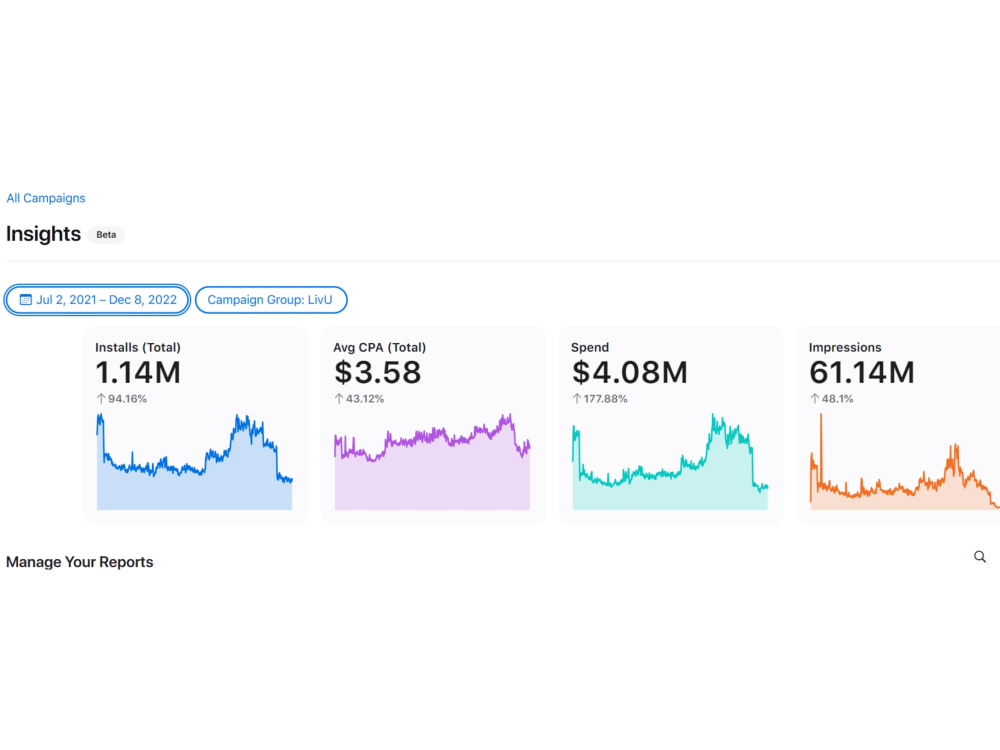
Task: Click the Beta badge next to Insights
Action: point(106,235)
